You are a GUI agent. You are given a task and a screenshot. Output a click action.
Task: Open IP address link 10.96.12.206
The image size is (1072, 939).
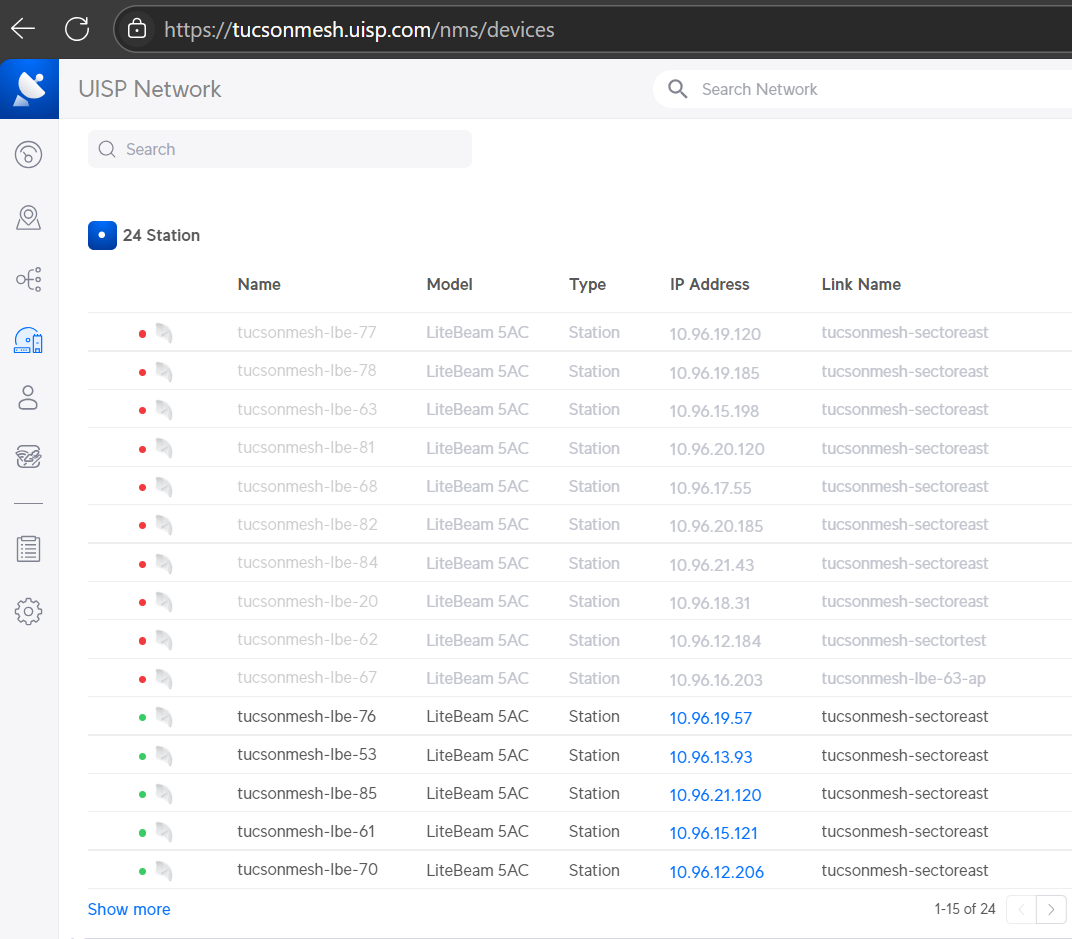[x=716, y=871]
